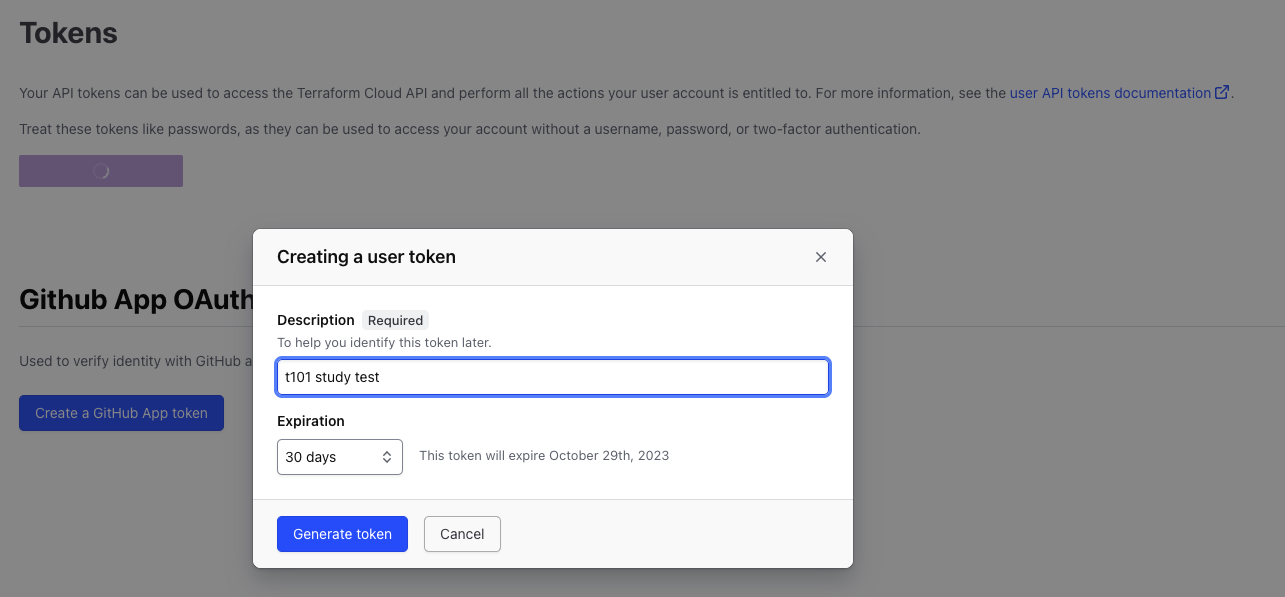
Task: Click the 'Used to verify identity' description text
Action: click(135, 361)
